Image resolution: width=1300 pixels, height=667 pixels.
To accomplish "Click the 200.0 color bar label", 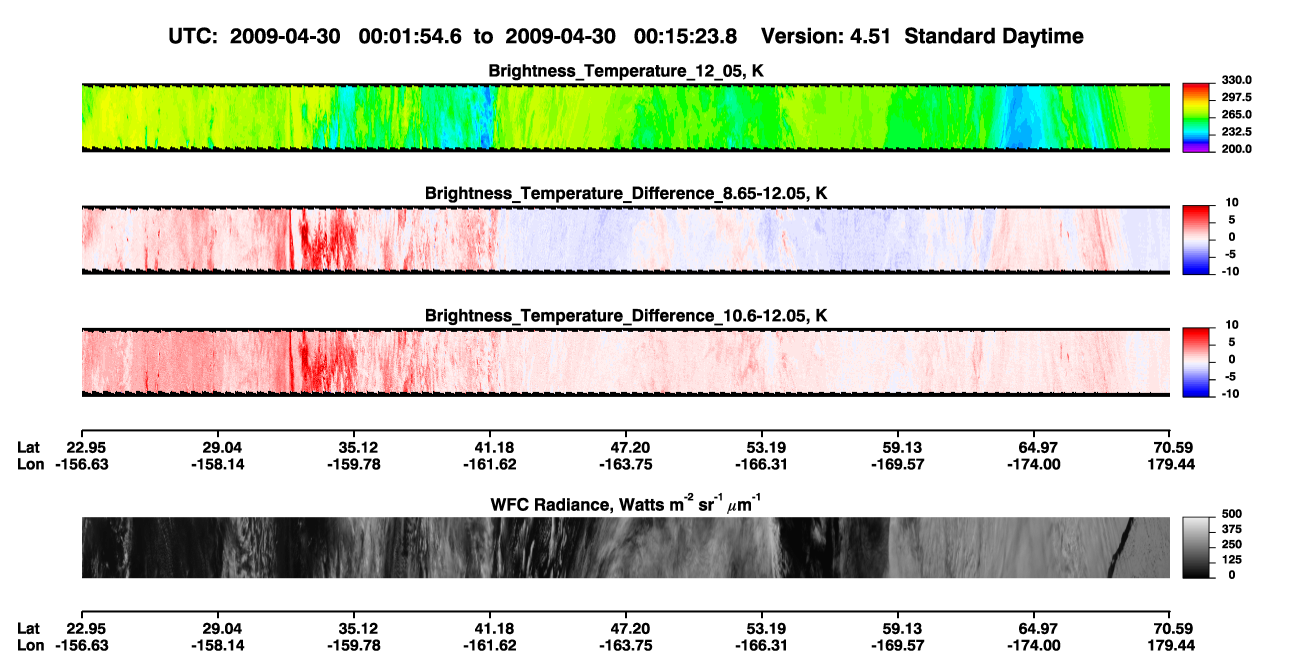I will (1236, 148).
